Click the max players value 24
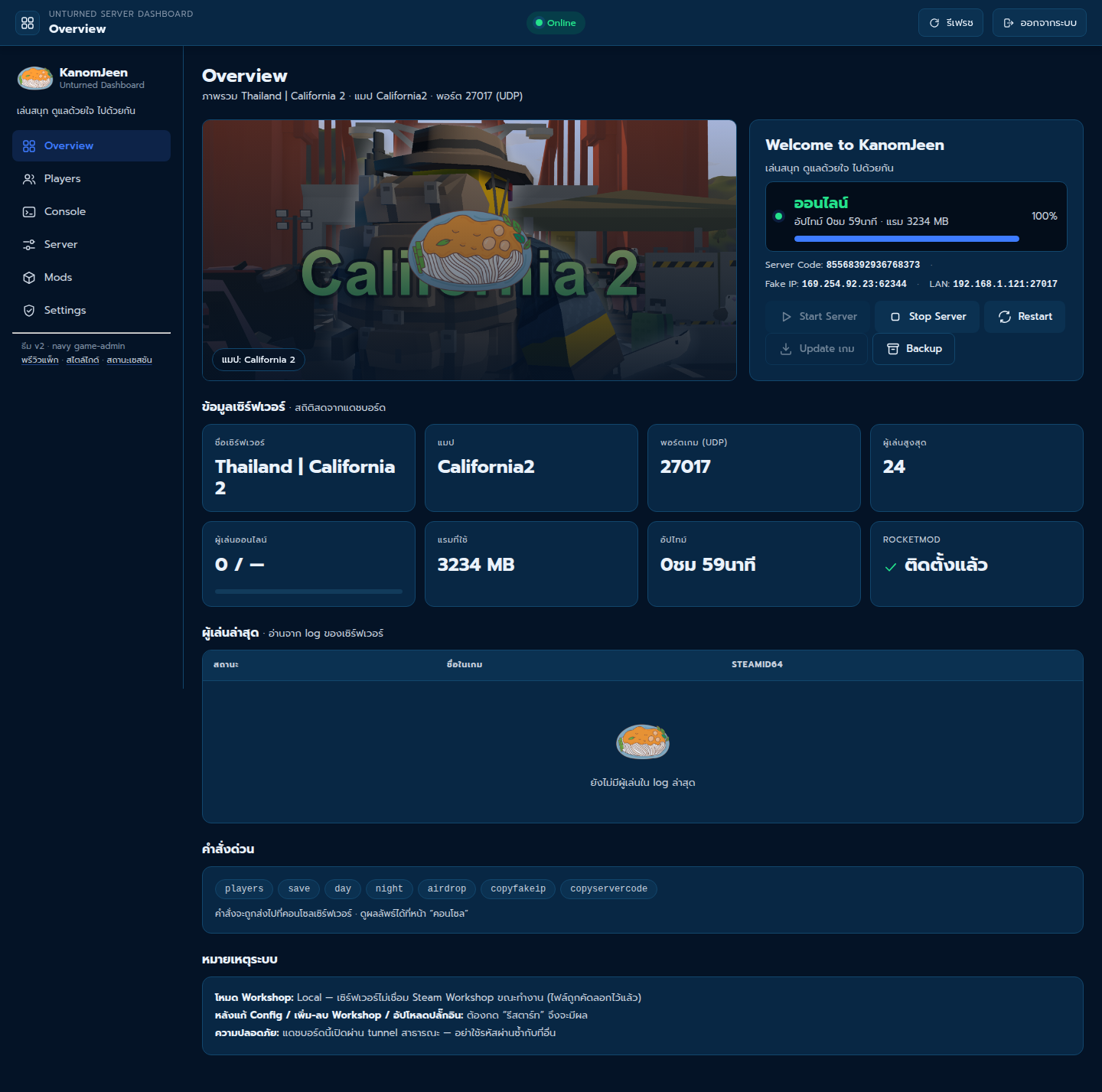Image resolution: width=1102 pixels, height=1092 pixels. [x=894, y=467]
